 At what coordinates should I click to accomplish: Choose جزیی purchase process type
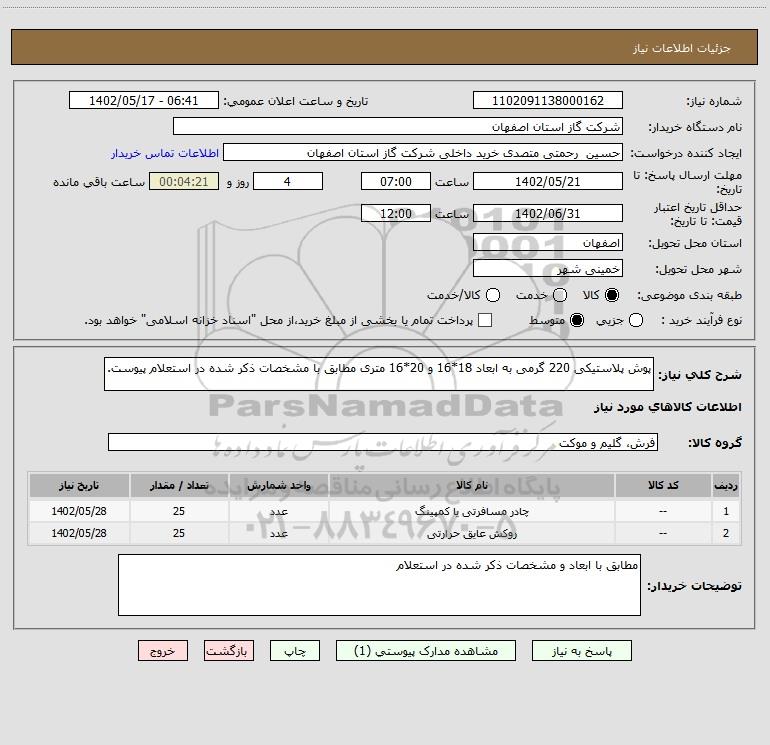(x=635, y=320)
